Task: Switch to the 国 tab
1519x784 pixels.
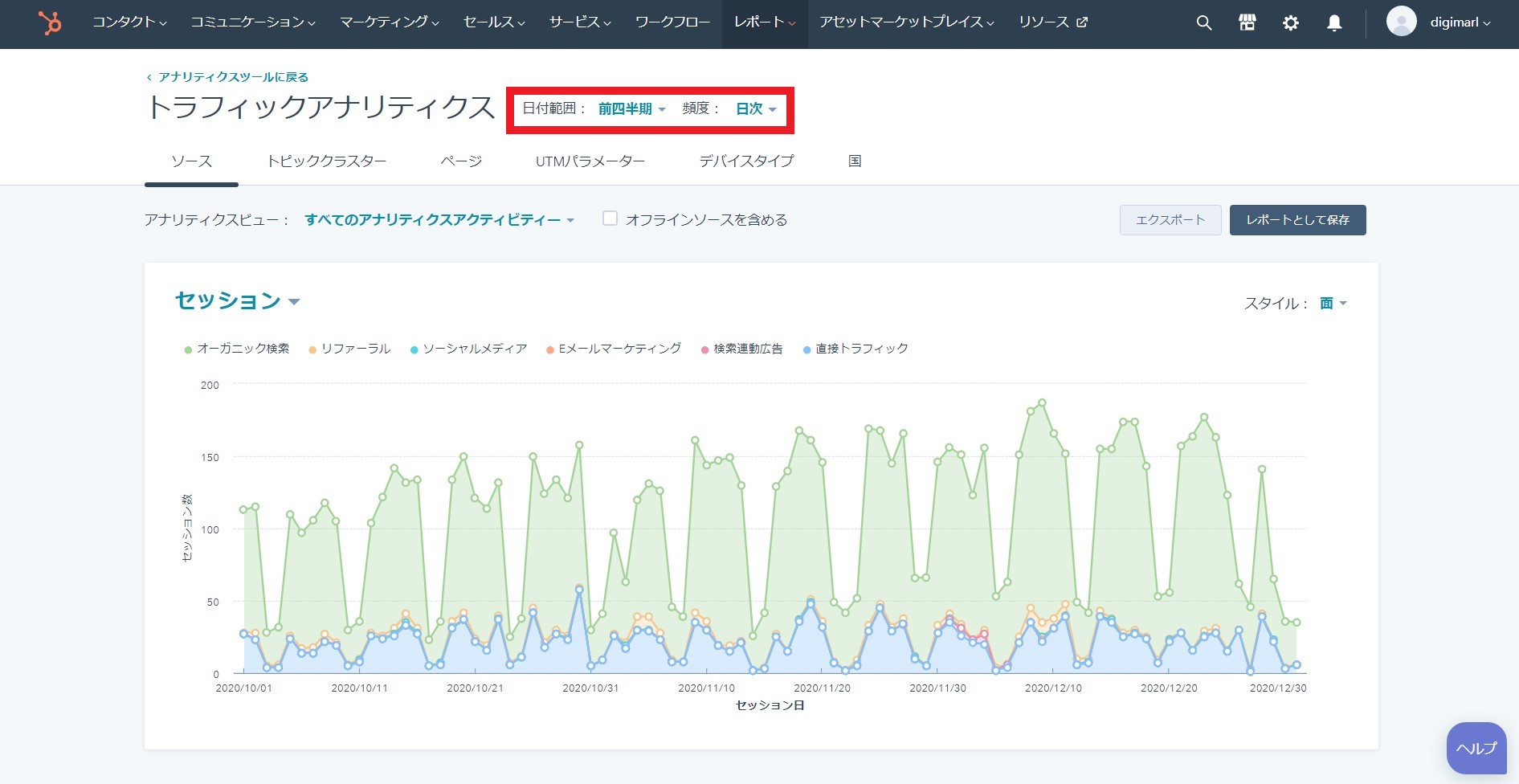Action: coord(855,161)
